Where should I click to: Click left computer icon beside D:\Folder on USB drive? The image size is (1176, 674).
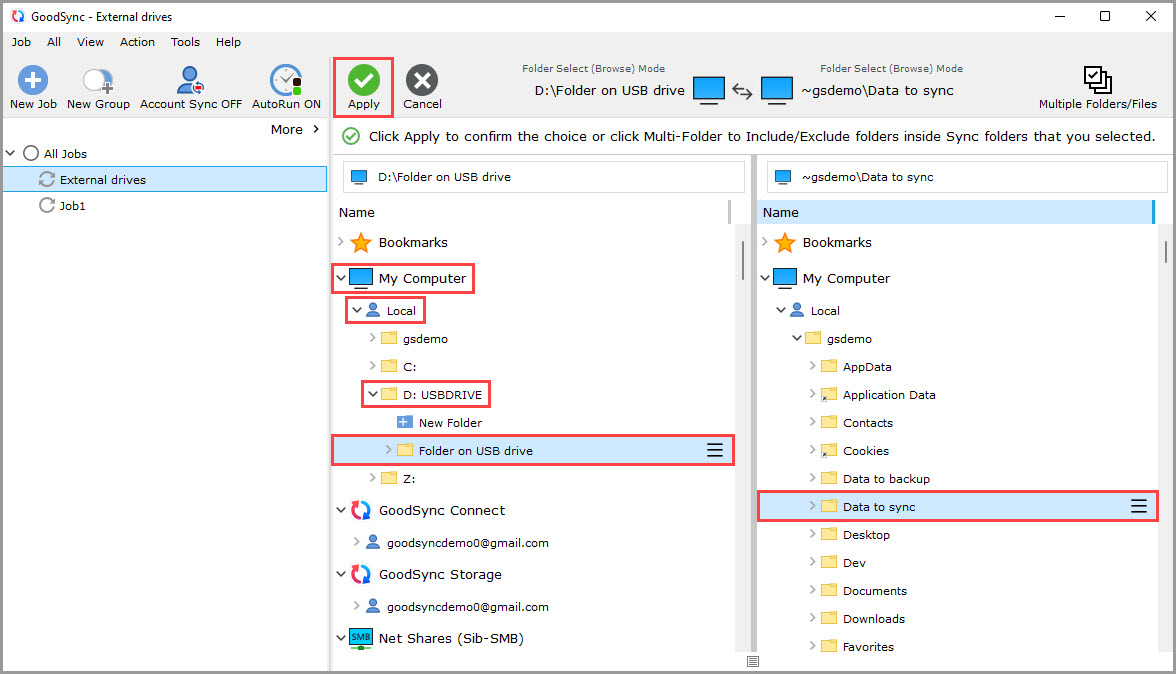(x=709, y=90)
